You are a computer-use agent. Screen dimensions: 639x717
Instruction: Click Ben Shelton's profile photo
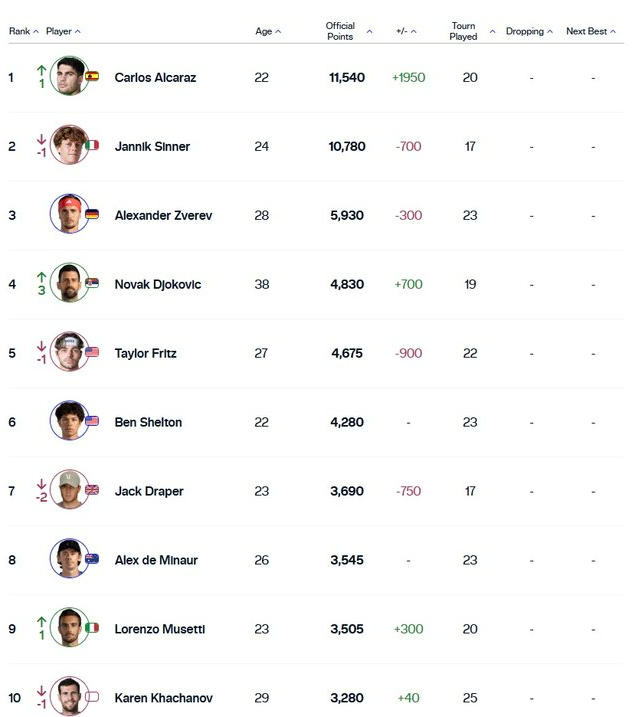70,420
